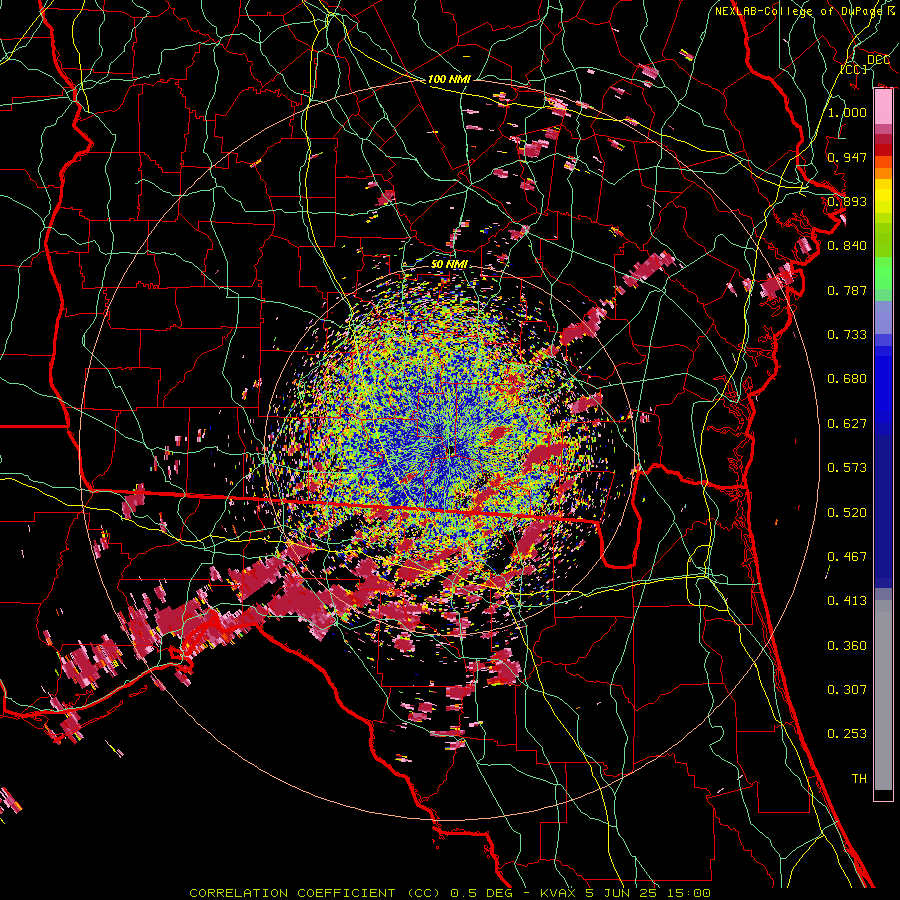Viewport: 900px width, 900px height.
Task: Pick the gray color bar segment
Action: click(x=883, y=695)
